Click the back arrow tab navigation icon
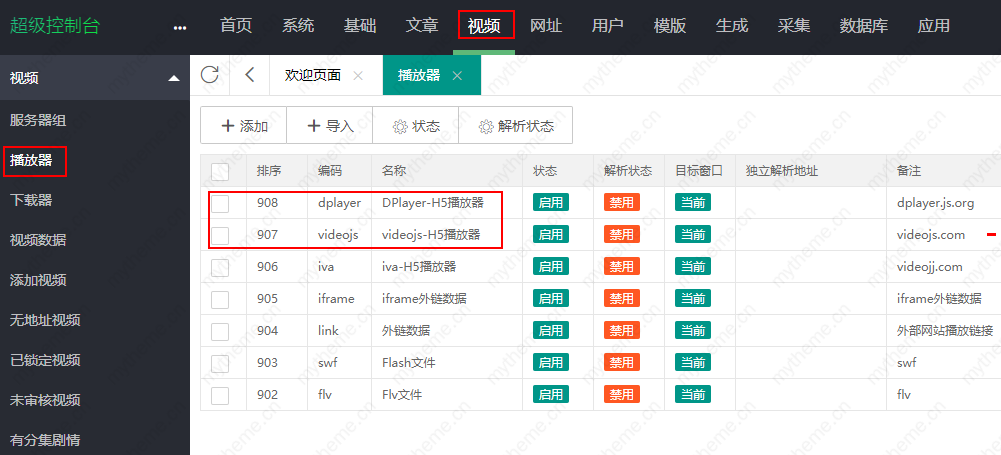This screenshot has height=455, width=1001. (250, 75)
